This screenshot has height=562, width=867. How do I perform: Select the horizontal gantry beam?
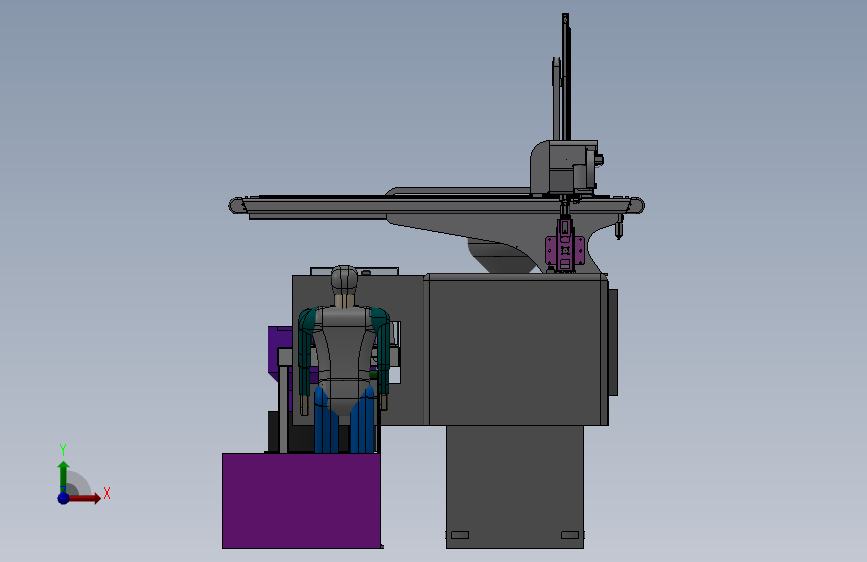point(436,206)
